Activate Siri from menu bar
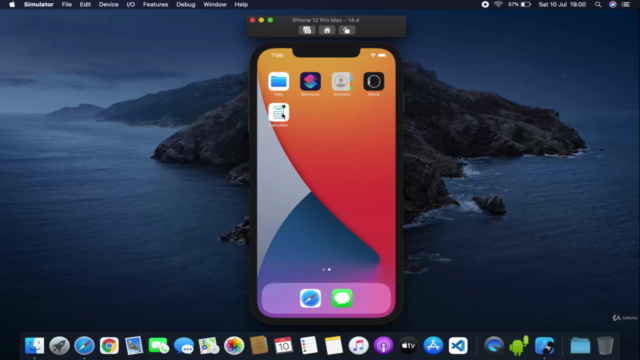 (x=612, y=4)
